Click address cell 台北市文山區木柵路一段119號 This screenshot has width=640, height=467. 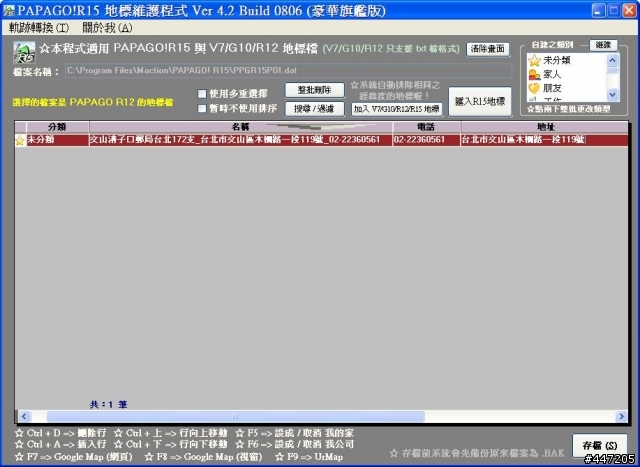[x=544, y=140]
